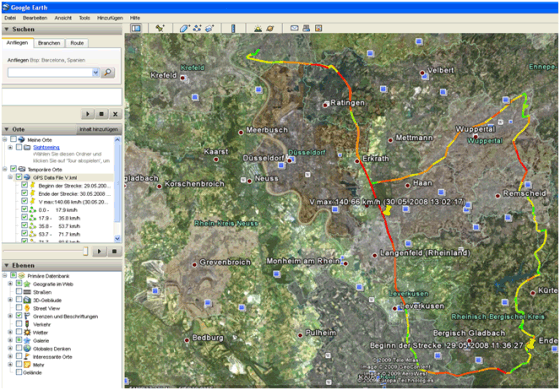The width and height of the screenshot is (560, 390).
Task: Switch to the Branchen search tab
Action: click(x=49, y=43)
